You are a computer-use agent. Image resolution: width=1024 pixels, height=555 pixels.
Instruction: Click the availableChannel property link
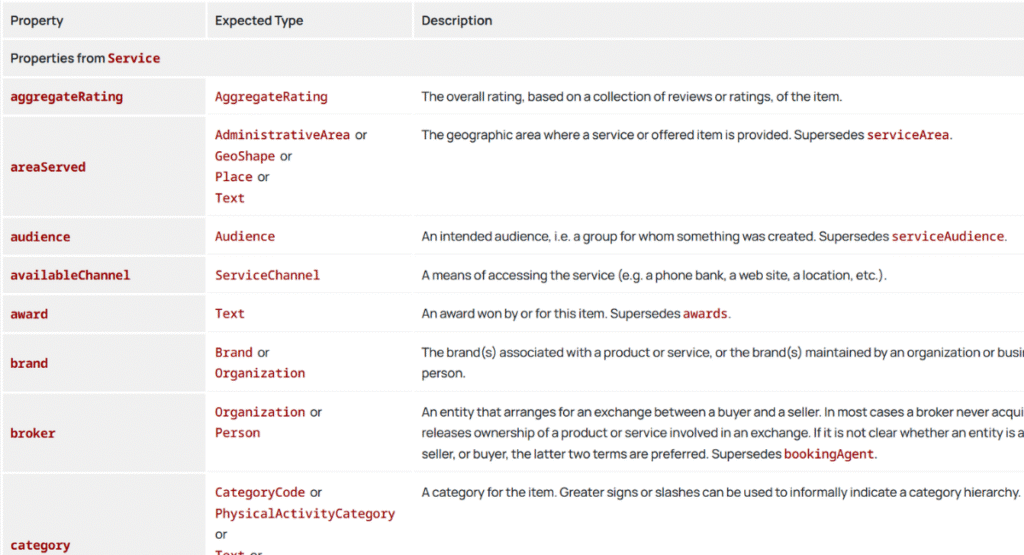tap(70, 275)
